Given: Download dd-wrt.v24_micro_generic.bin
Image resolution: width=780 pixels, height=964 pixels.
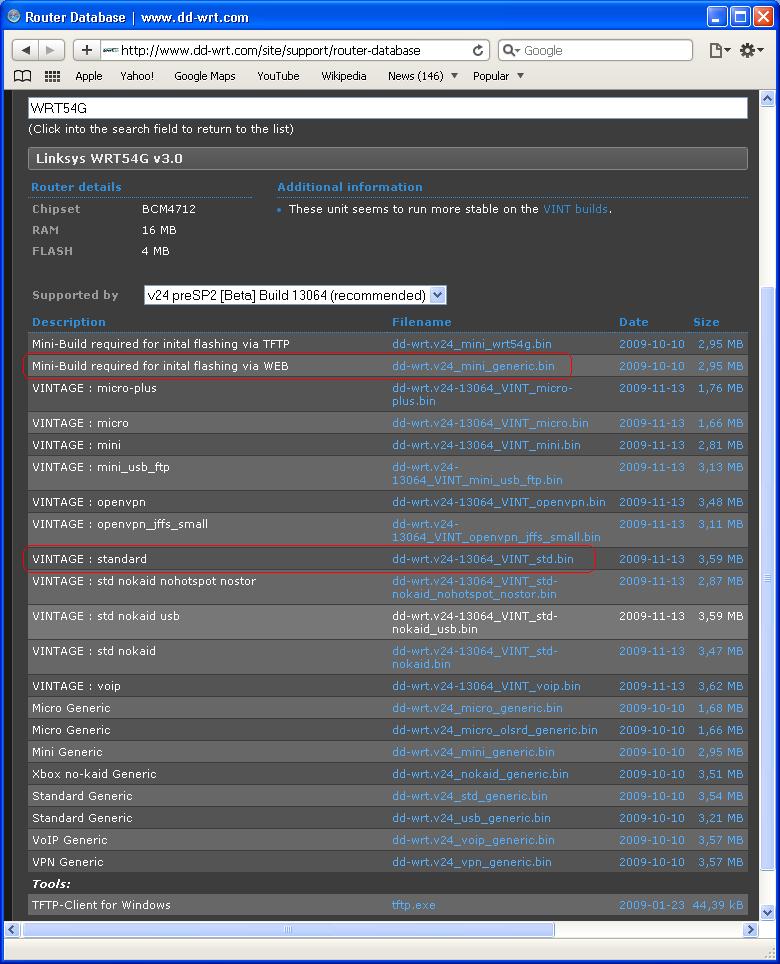Looking at the screenshot, I should (477, 708).
